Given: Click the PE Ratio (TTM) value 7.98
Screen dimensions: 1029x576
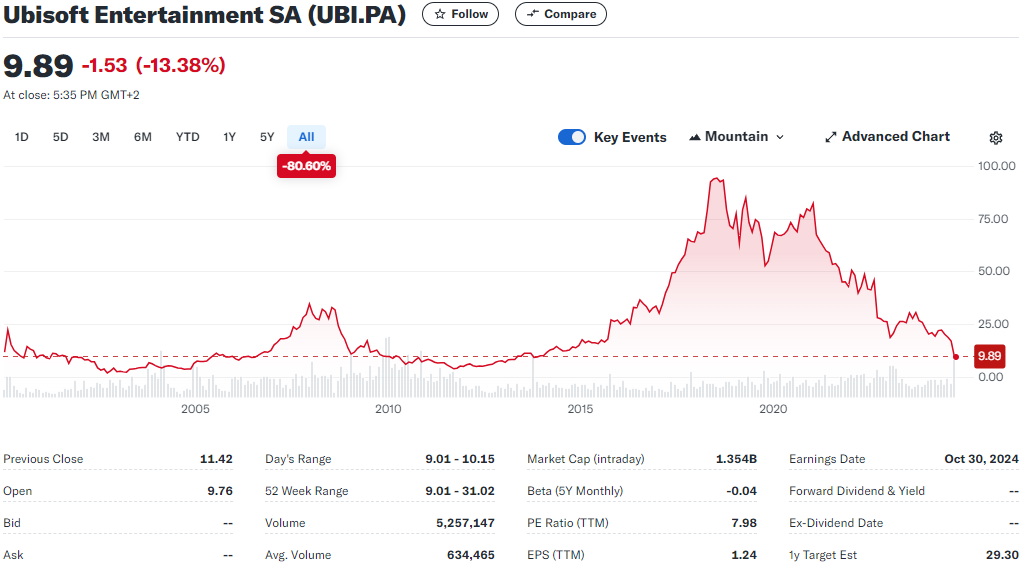Looking at the screenshot, I should coord(744,524).
